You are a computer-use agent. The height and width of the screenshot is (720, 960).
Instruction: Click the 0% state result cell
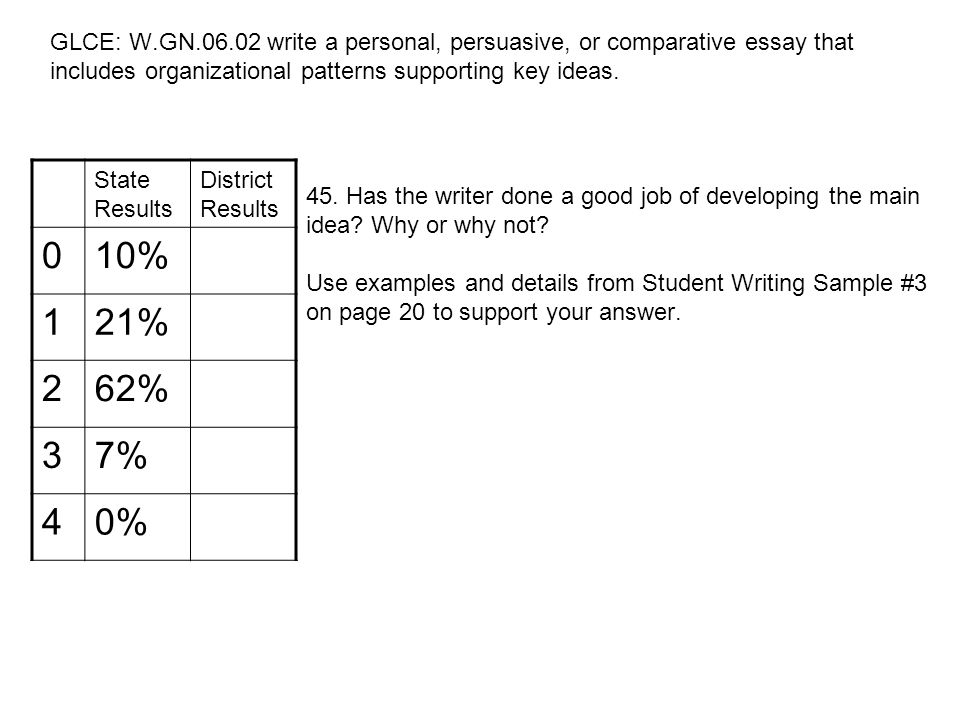(138, 527)
